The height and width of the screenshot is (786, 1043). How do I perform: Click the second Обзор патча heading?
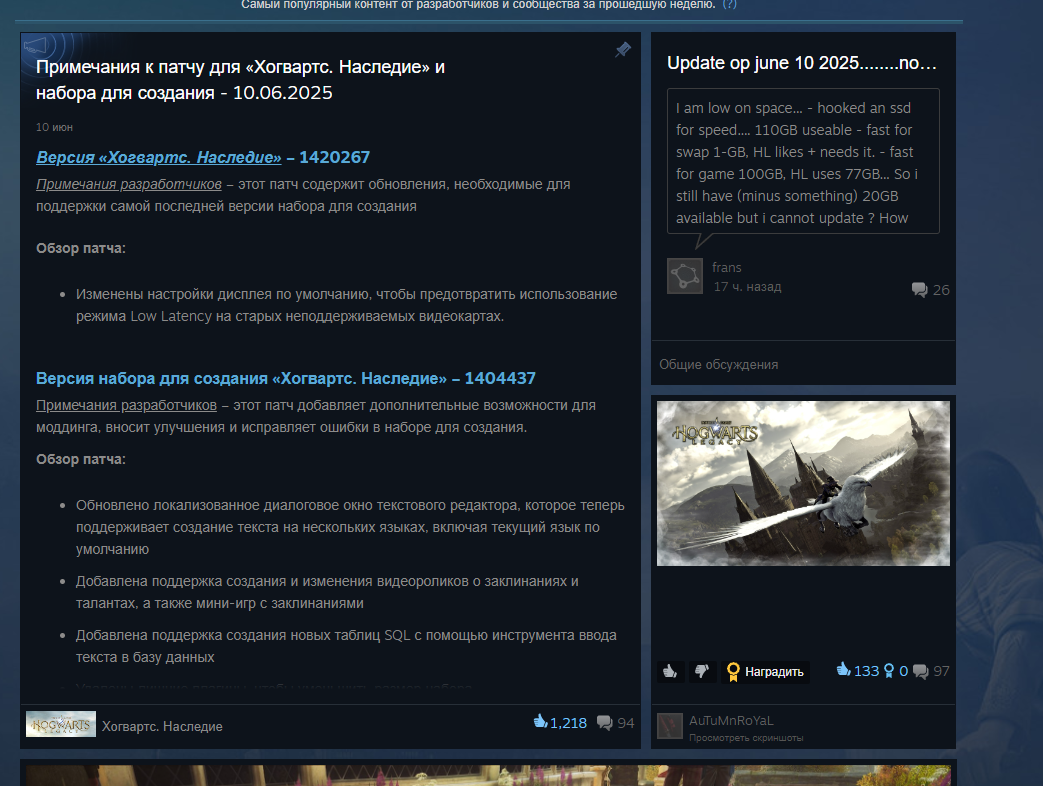[x=80, y=459]
